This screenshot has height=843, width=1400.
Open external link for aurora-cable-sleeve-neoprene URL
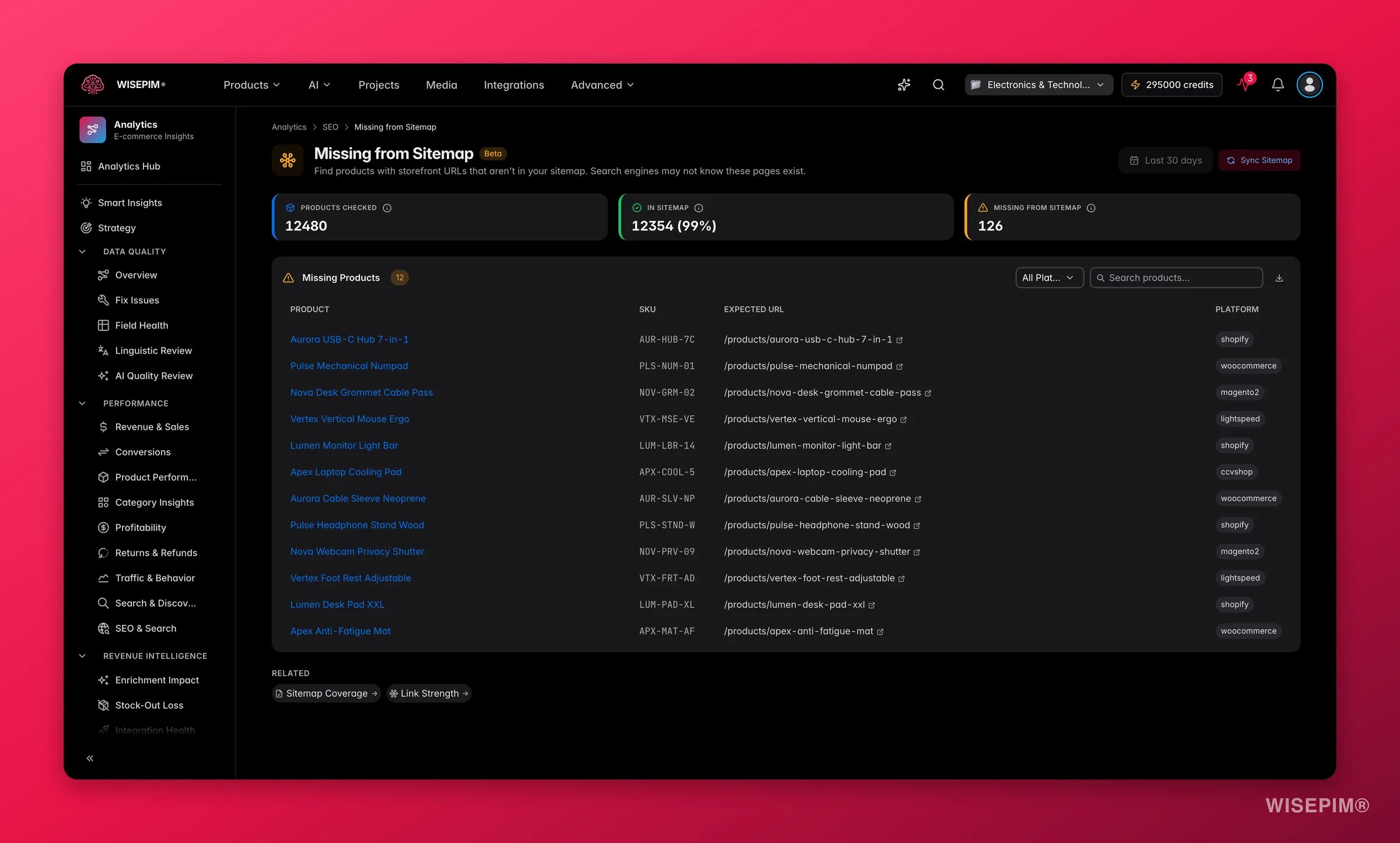click(918, 499)
